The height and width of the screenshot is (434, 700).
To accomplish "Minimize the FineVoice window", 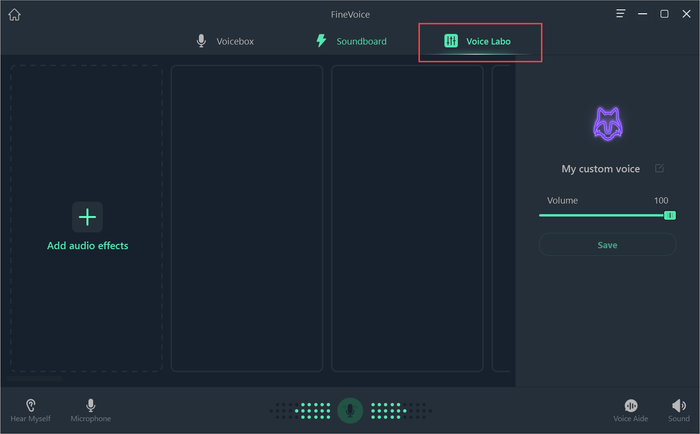I will point(642,14).
